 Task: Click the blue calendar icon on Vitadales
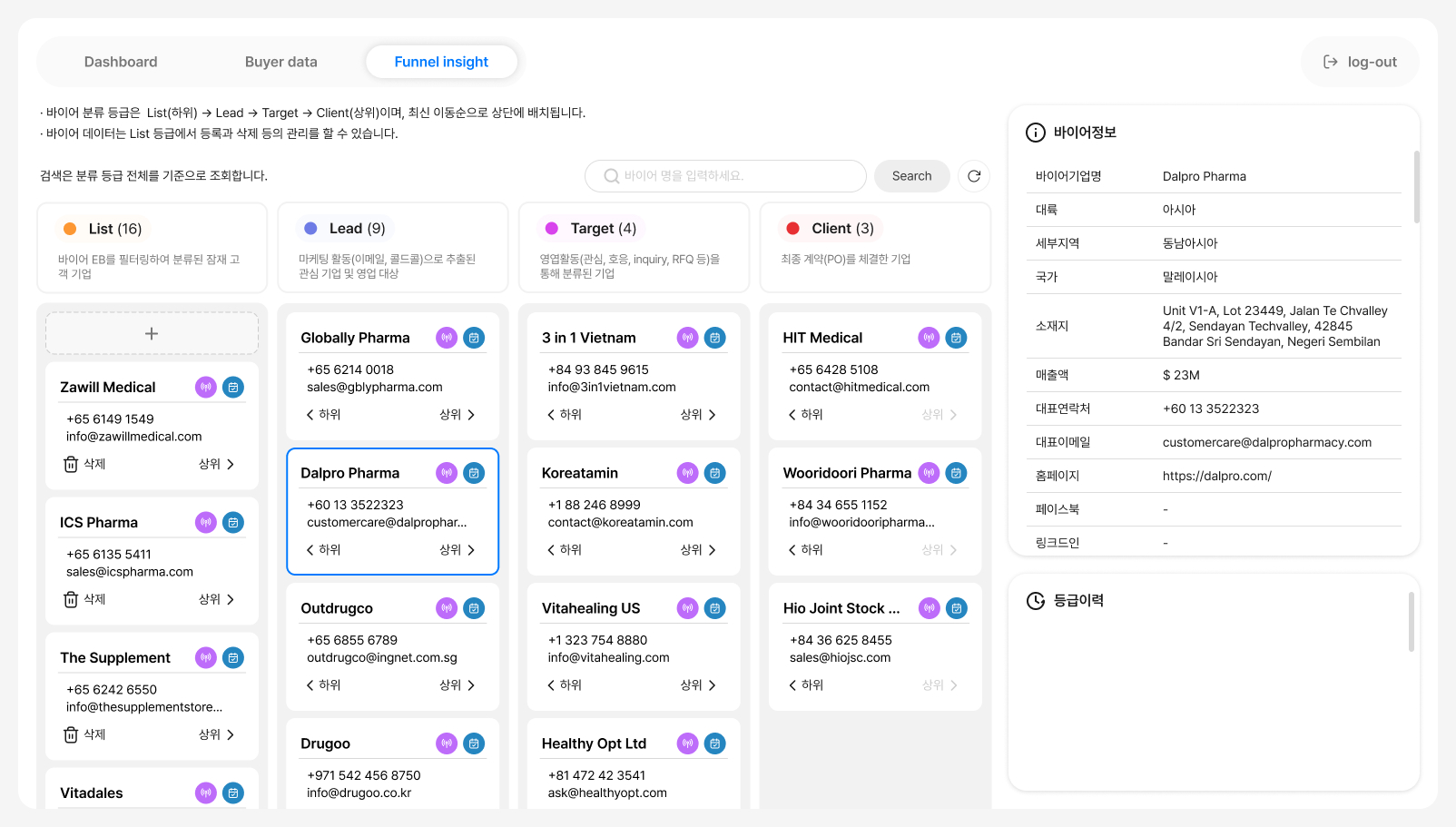[x=233, y=793]
